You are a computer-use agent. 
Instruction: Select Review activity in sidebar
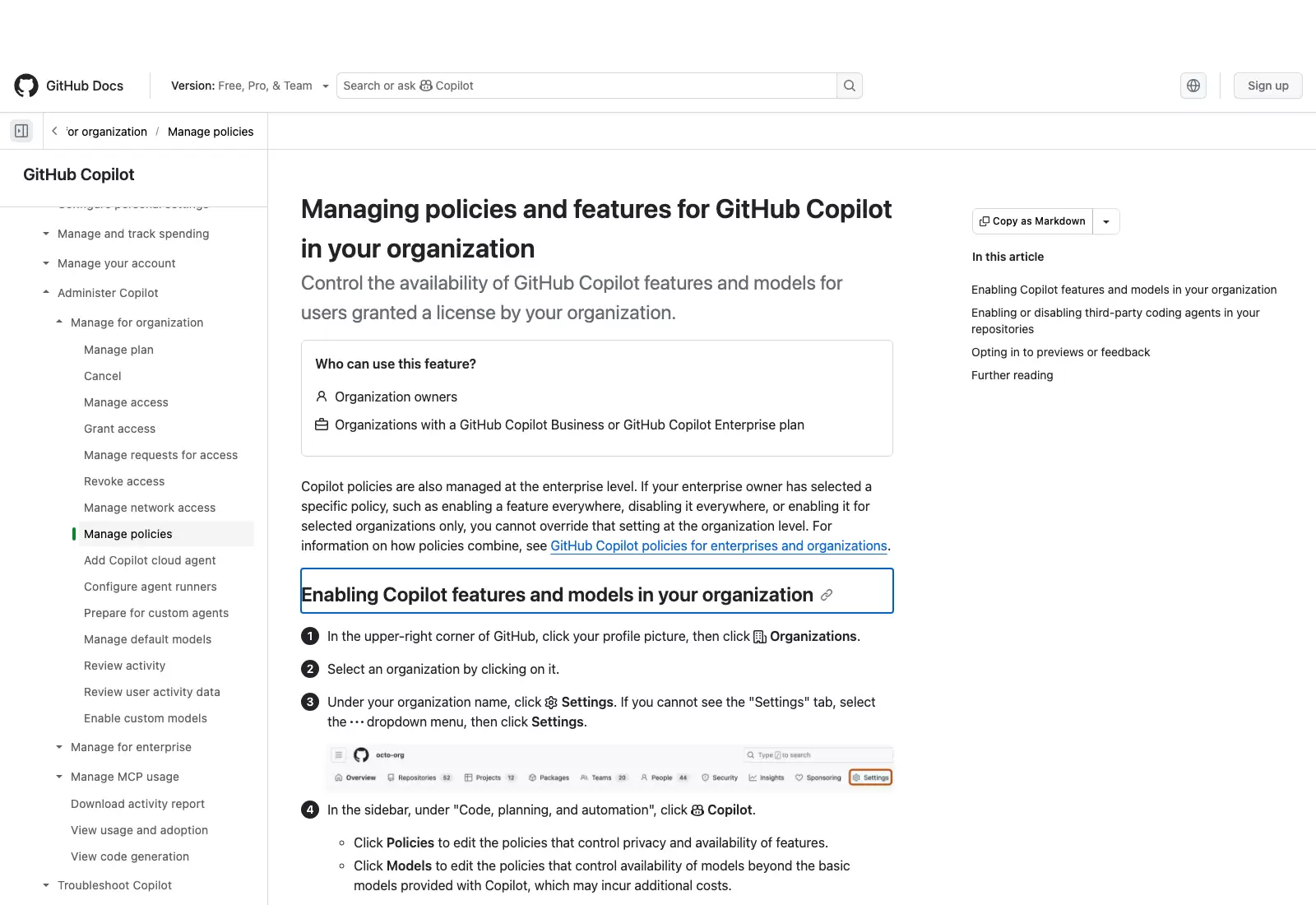[124, 666]
